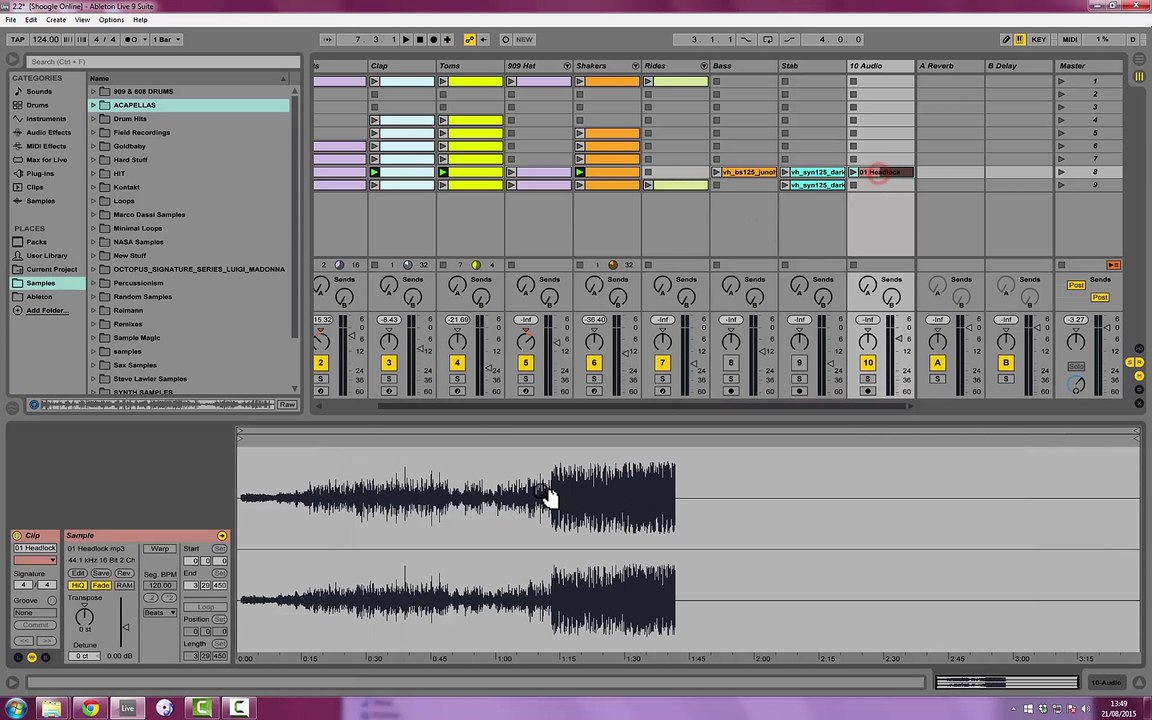The height and width of the screenshot is (720, 1152).
Task: Click the Stop All Clips button on Master
Action: pyautogui.click(x=1061, y=264)
